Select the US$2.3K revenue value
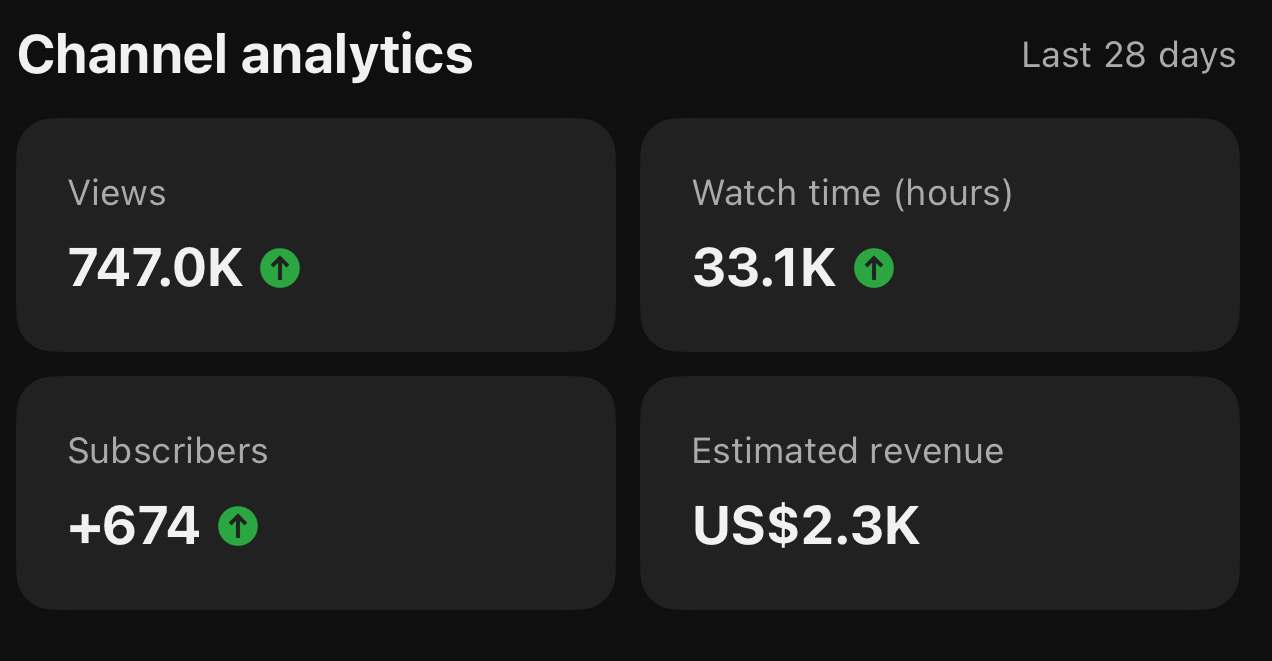 coord(805,526)
